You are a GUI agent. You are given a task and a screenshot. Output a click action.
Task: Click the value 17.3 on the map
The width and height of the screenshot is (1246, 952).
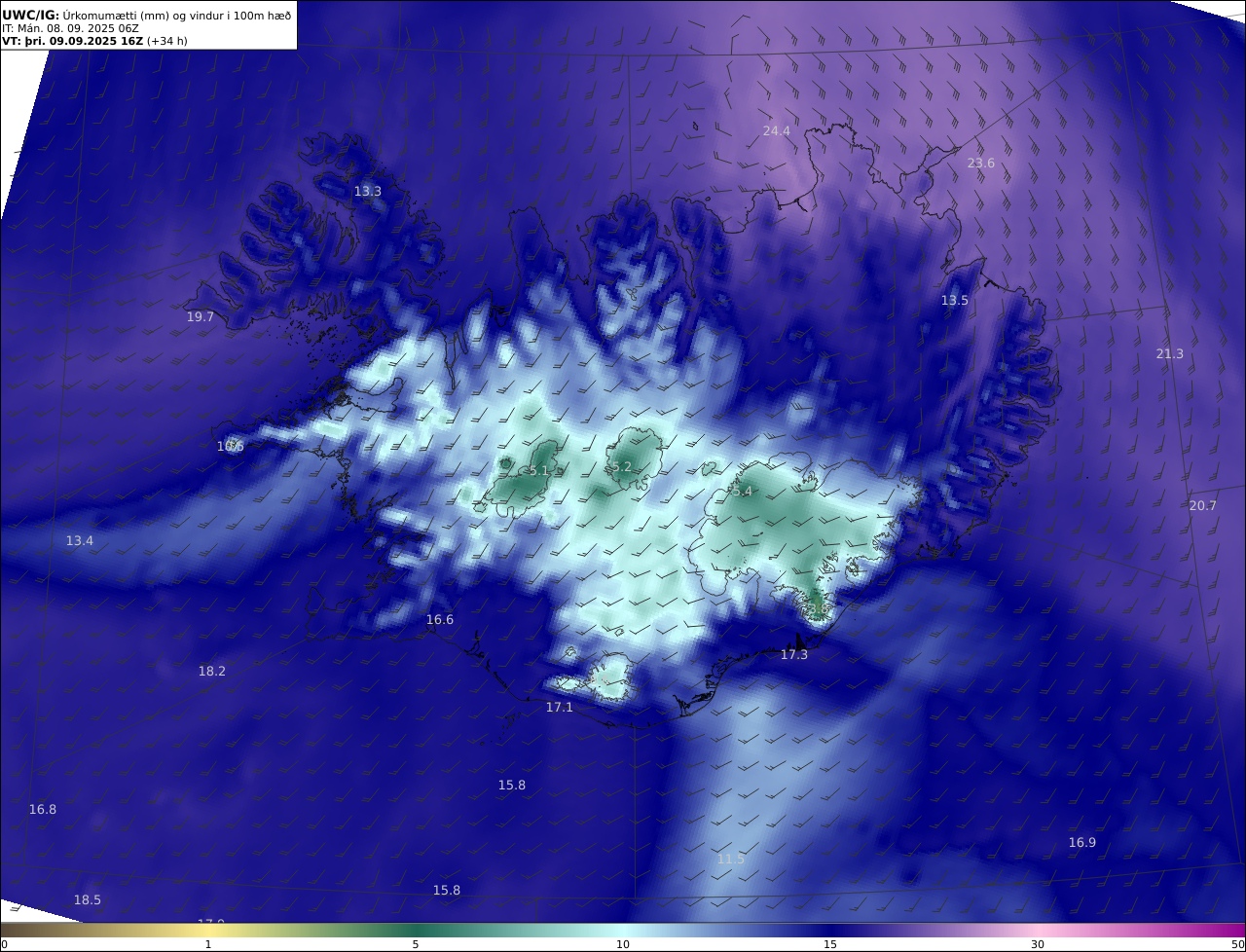(x=794, y=655)
